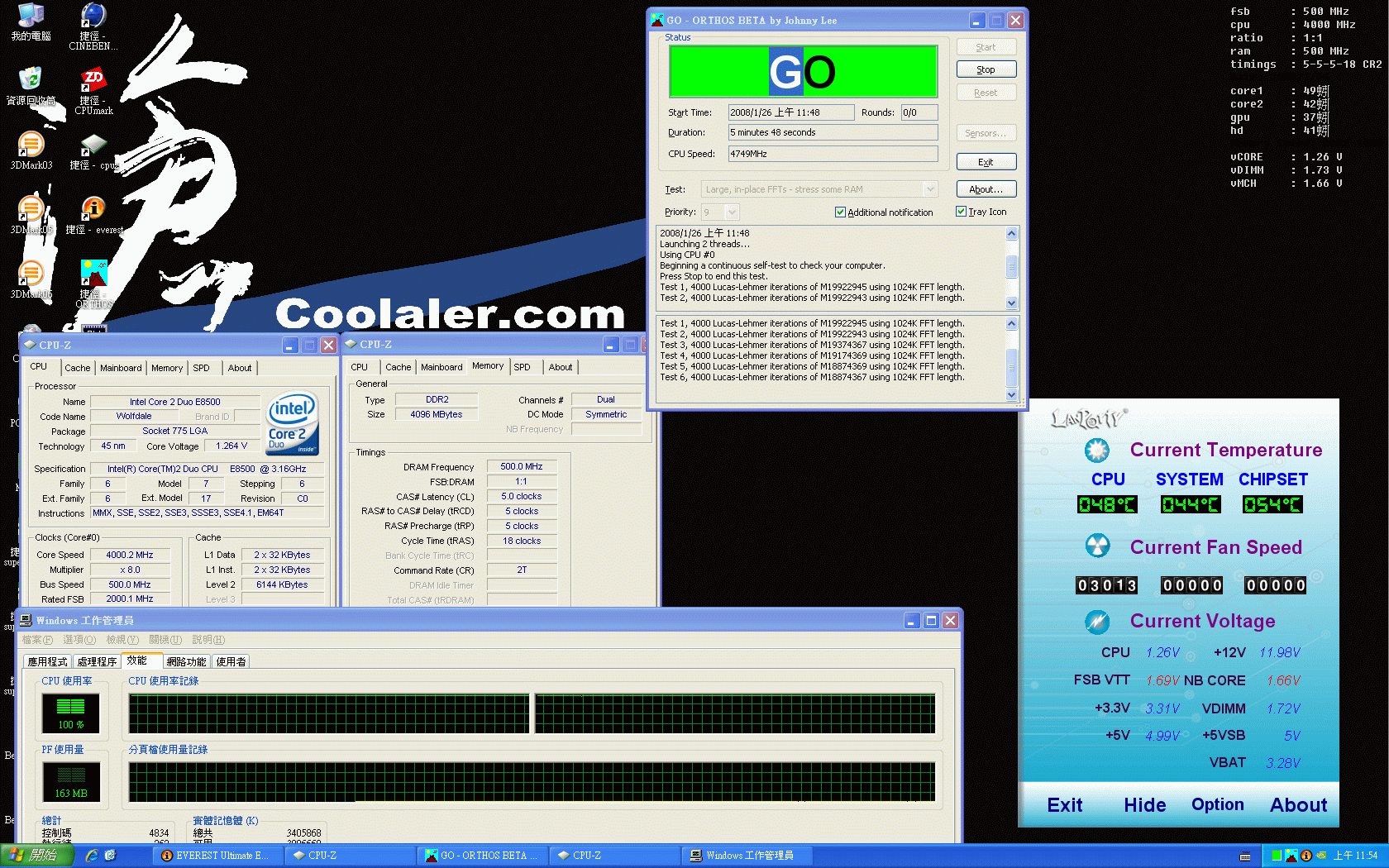Open EVEREST Ultimate taskbar button
Viewport: 1389px width, 868px height.
point(218,856)
